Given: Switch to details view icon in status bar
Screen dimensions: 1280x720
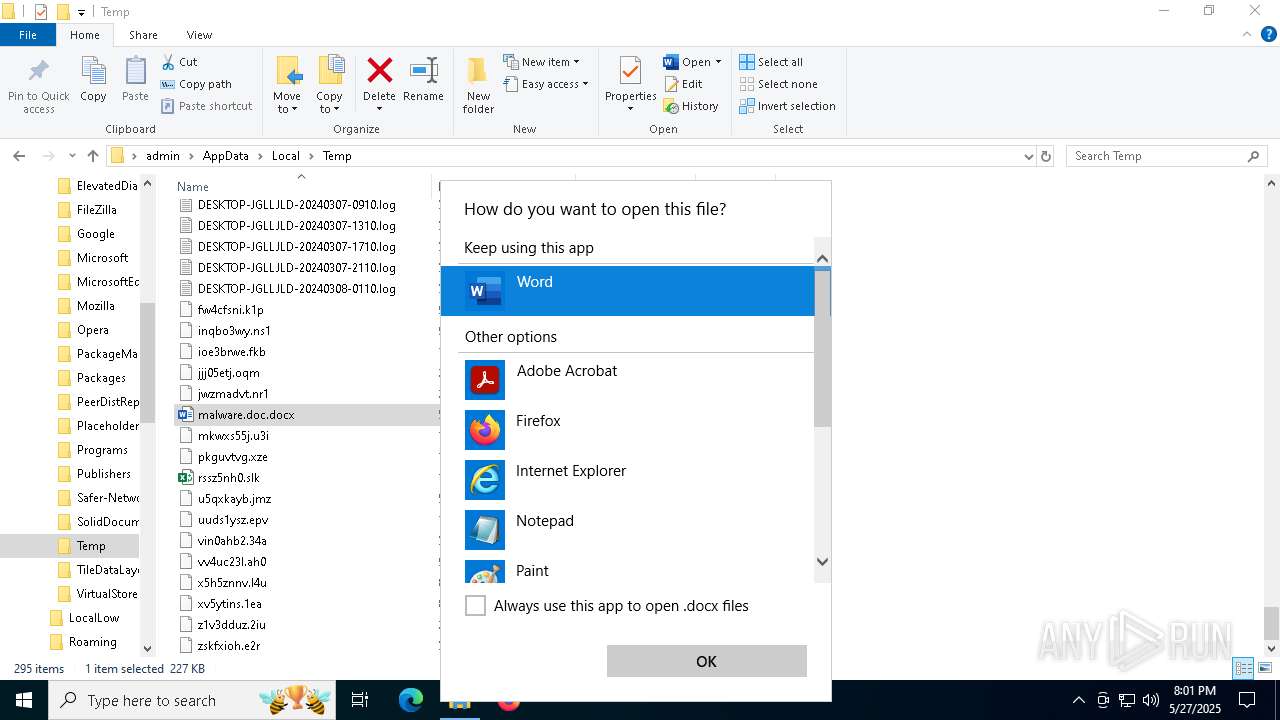Looking at the screenshot, I should point(1243,668).
